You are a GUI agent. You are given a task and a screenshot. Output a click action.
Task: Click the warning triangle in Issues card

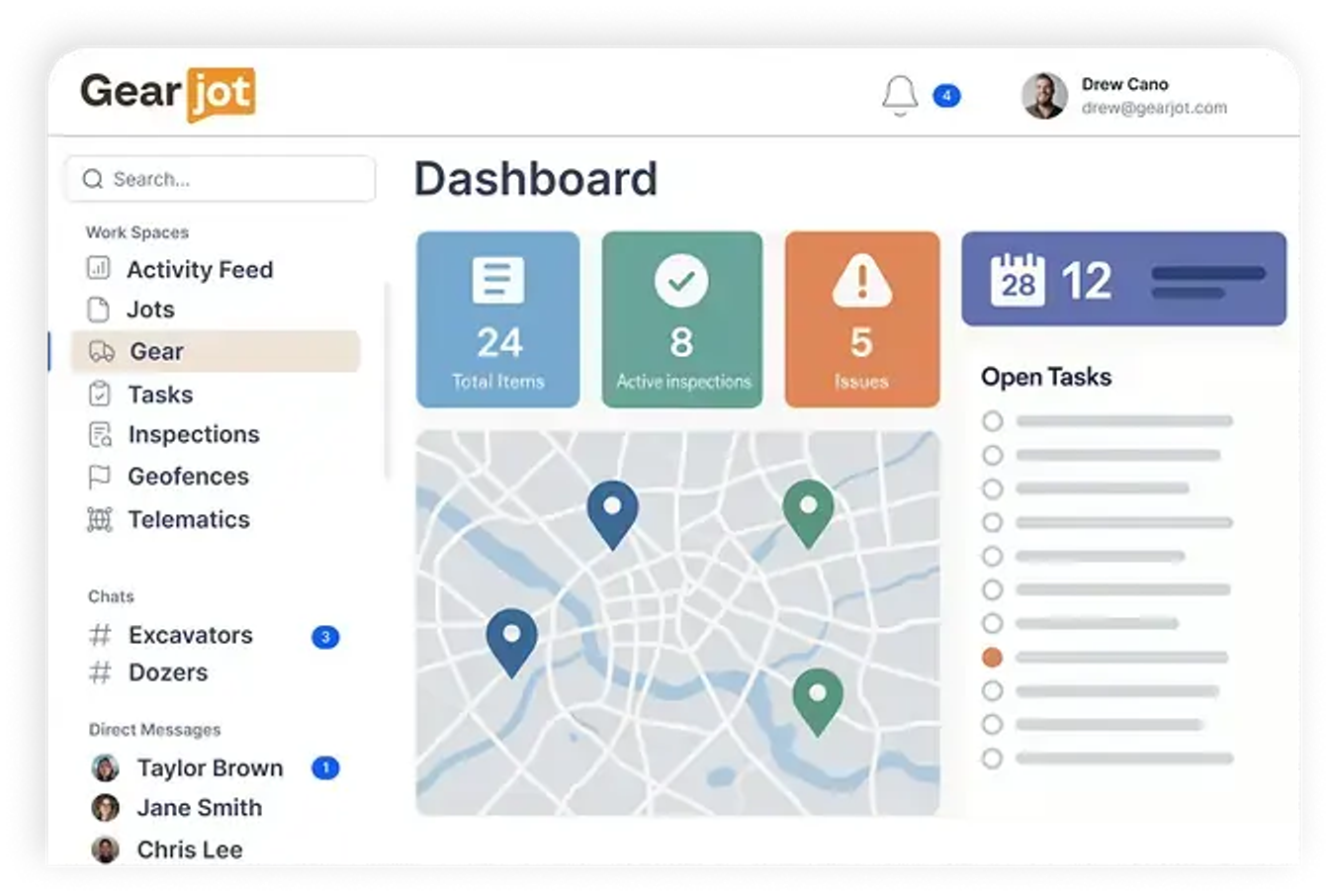pos(862,281)
